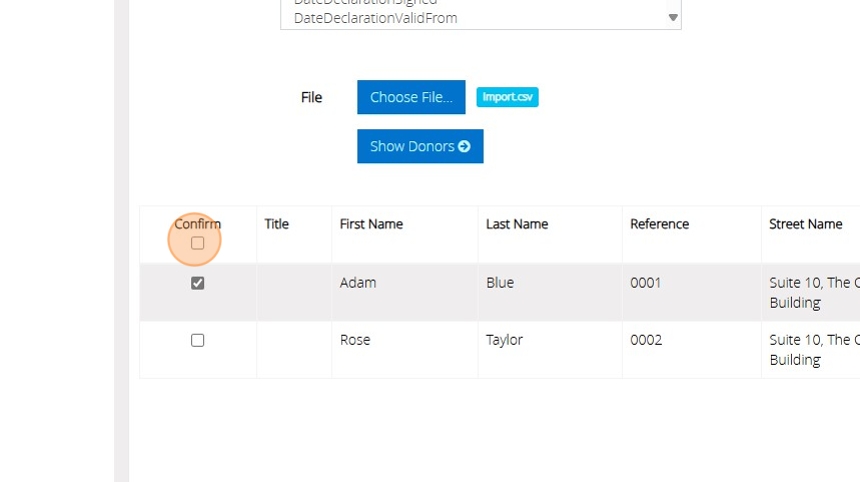This screenshot has width=860, height=482.
Task: Click the Title column header
Action: click(x=276, y=224)
